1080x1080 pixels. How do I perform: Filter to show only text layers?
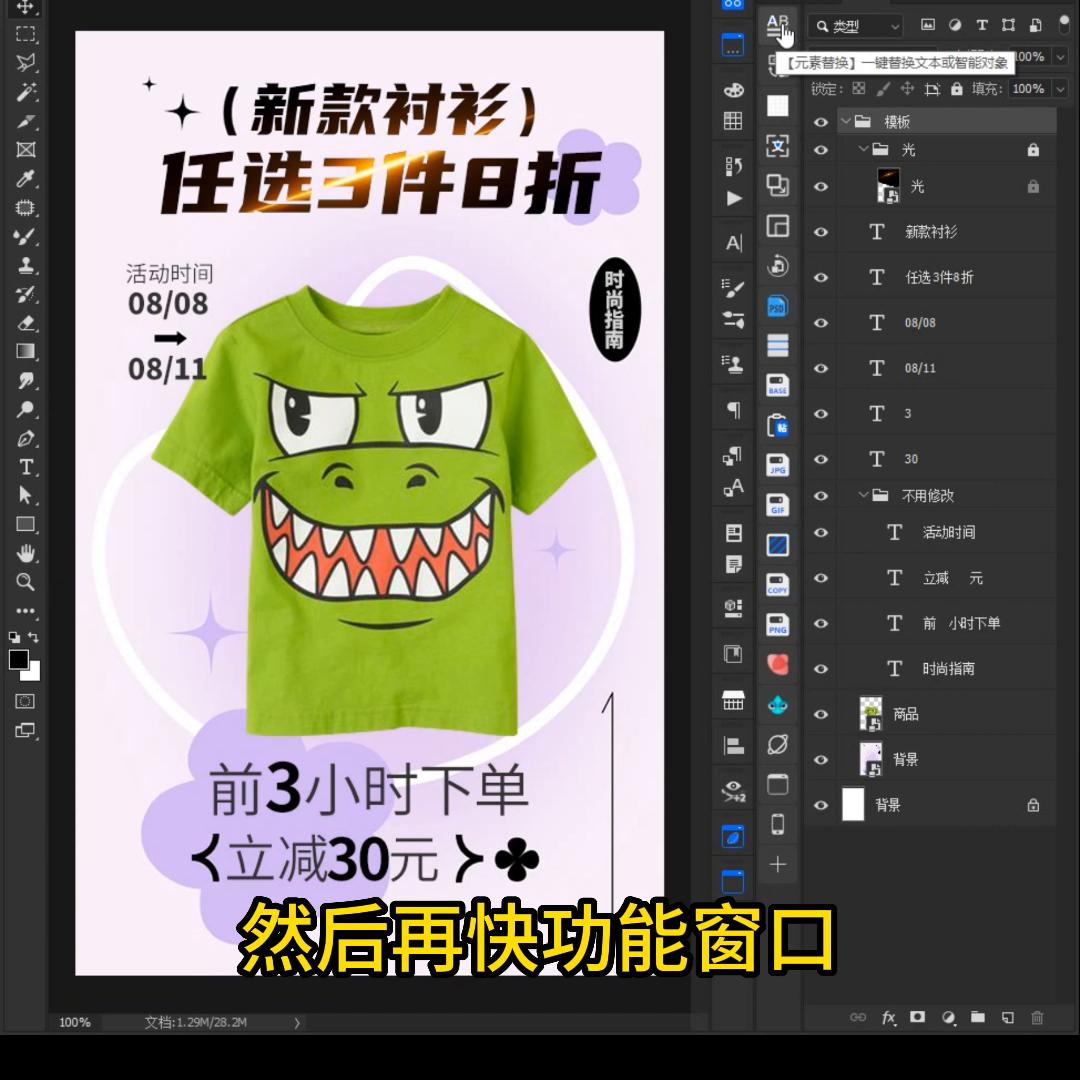pyautogui.click(x=984, y=25)
